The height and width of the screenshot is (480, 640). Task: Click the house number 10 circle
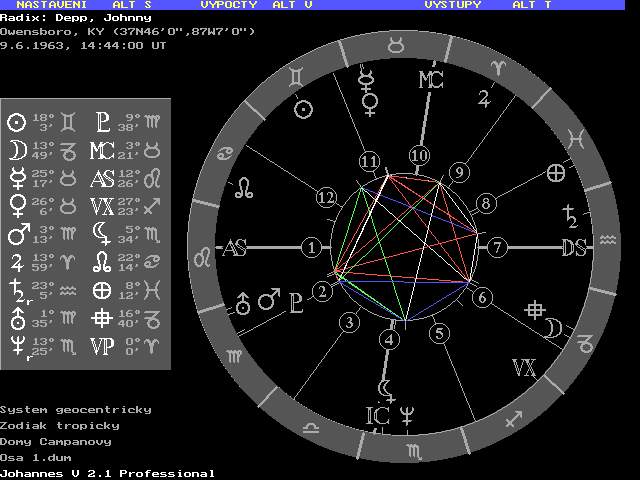pos(419,155)
